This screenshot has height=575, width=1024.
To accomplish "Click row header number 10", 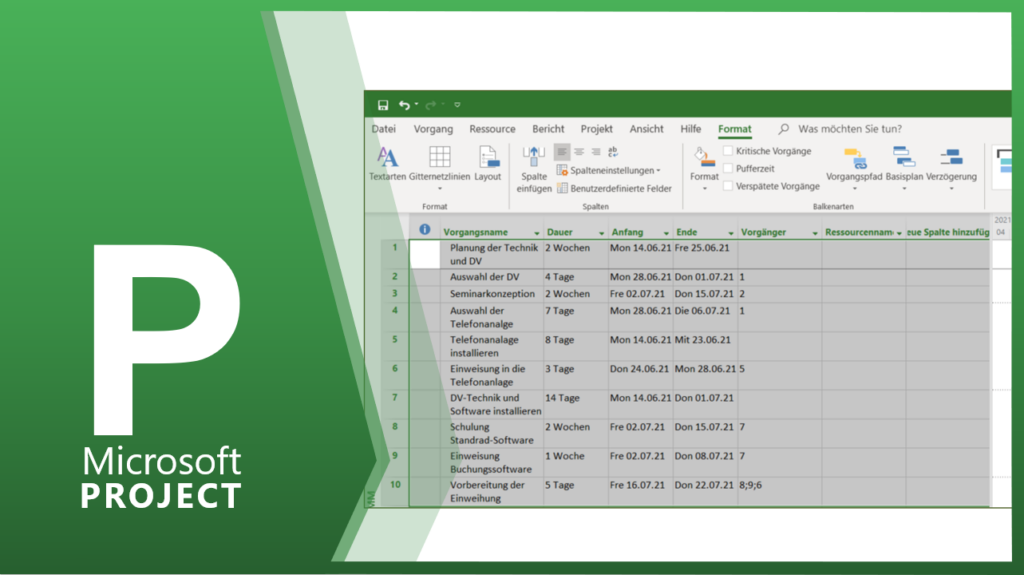I will [x=394, y=491].
